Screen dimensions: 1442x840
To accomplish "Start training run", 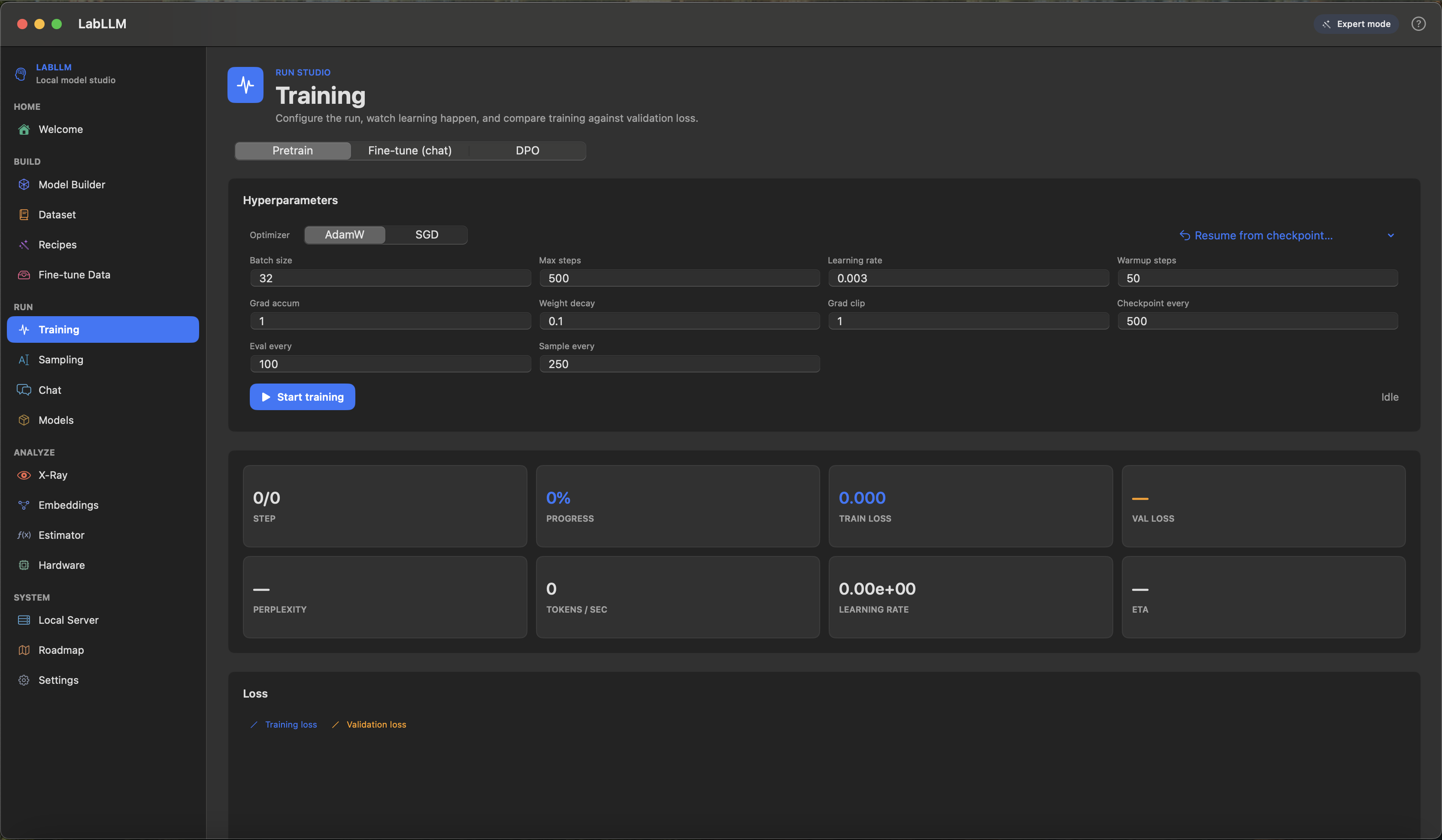I will (x=302, y=397).
